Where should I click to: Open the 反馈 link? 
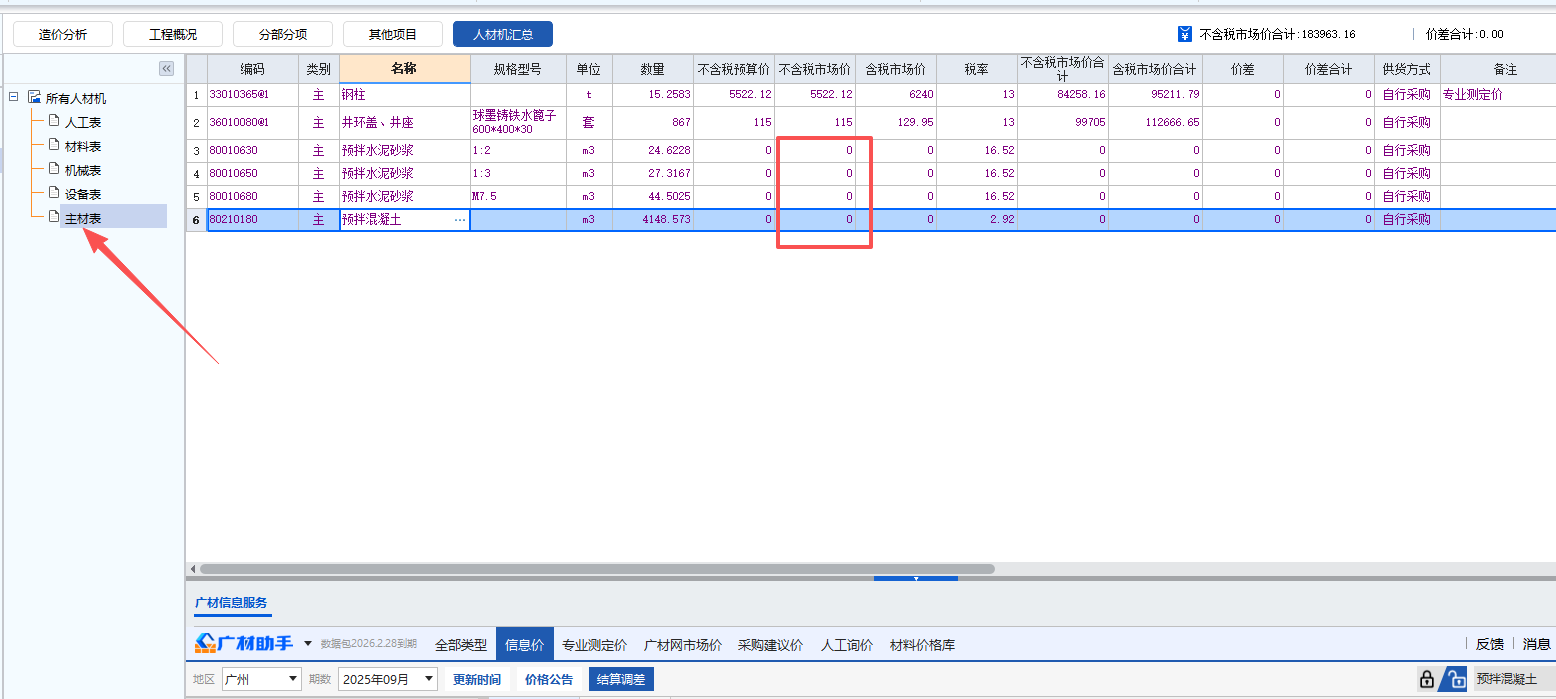[1489, 644]
